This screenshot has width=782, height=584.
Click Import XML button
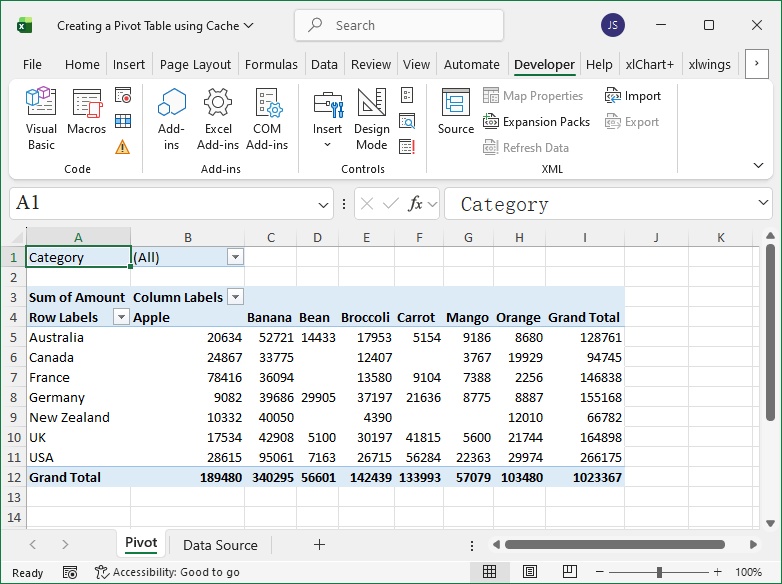click(x=632, y=95)
